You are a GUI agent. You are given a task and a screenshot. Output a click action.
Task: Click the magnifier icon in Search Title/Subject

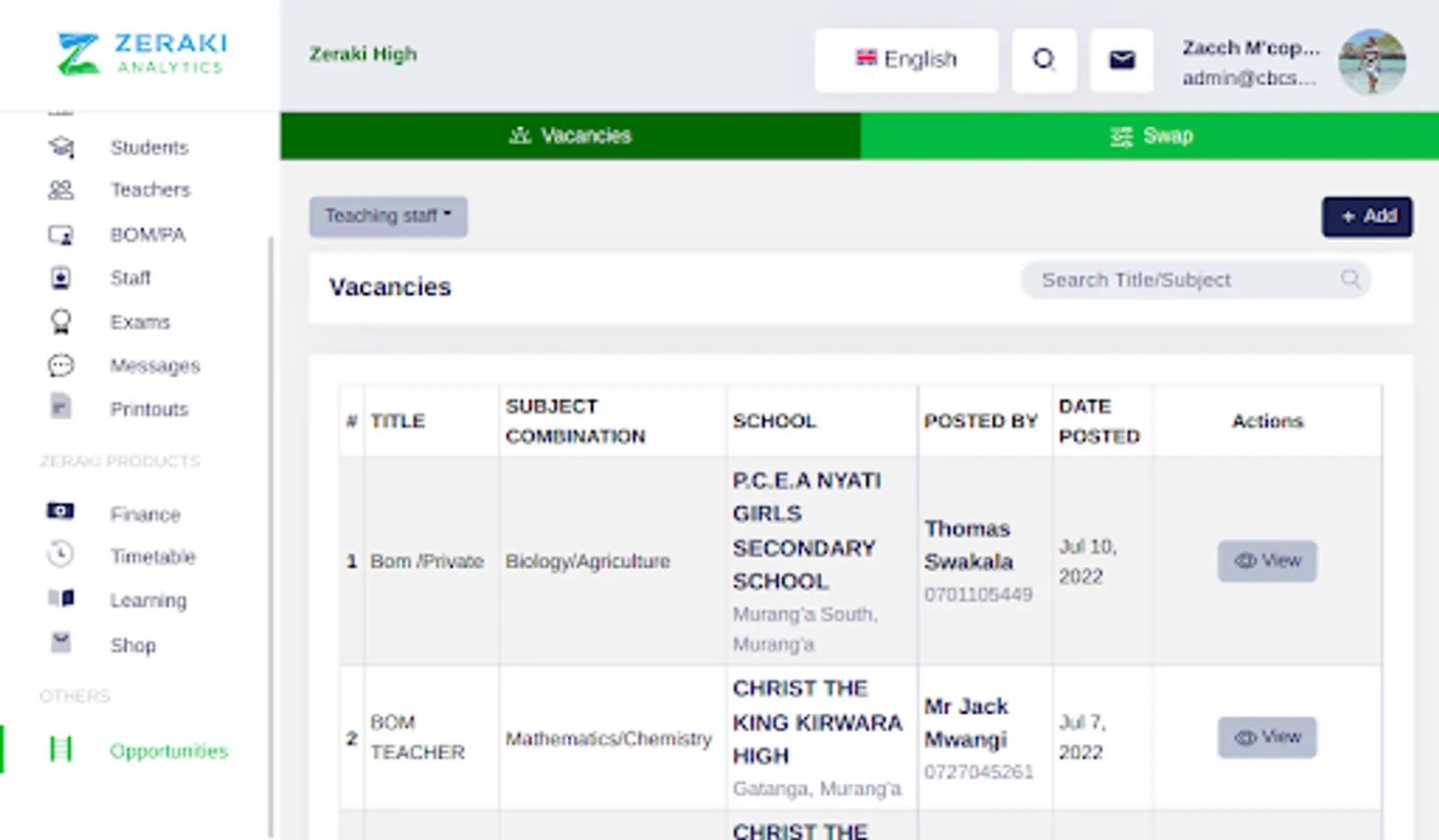click(x=1350, y=279)
